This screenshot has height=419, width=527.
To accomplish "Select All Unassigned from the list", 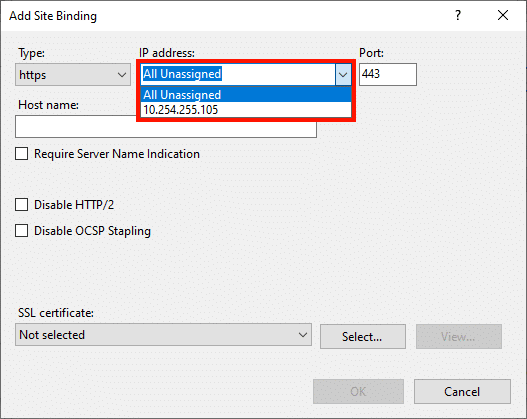I will (x=246, y=95).
